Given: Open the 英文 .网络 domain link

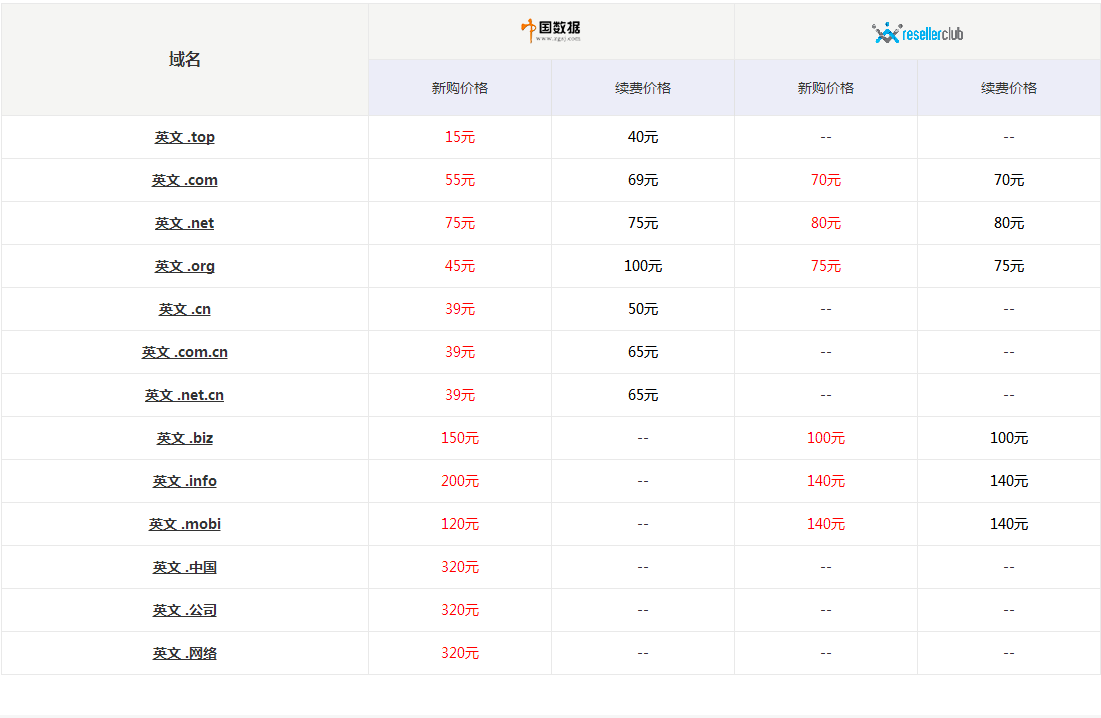Looking at the screenshot, I should (184, 653).
